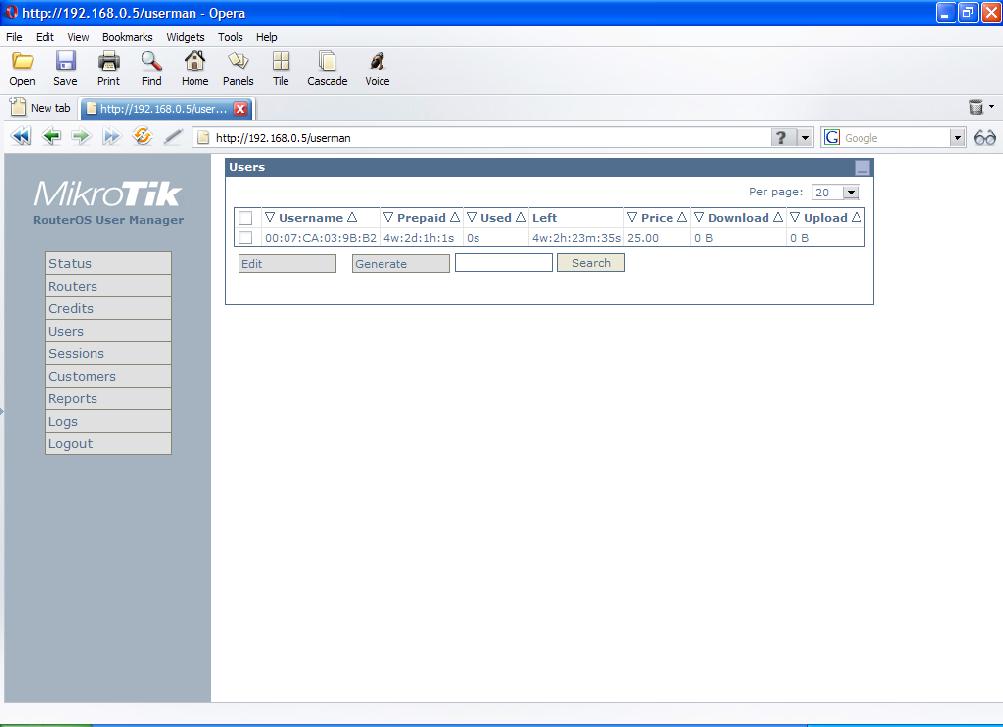Click the question mark address bar icon
Viewport: 1003px width, 727px height.
pos(781,137)
